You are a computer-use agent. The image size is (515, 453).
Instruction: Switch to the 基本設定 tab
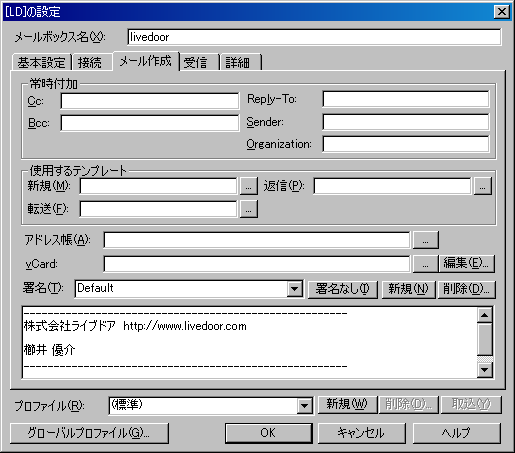[x=42, y=62]
